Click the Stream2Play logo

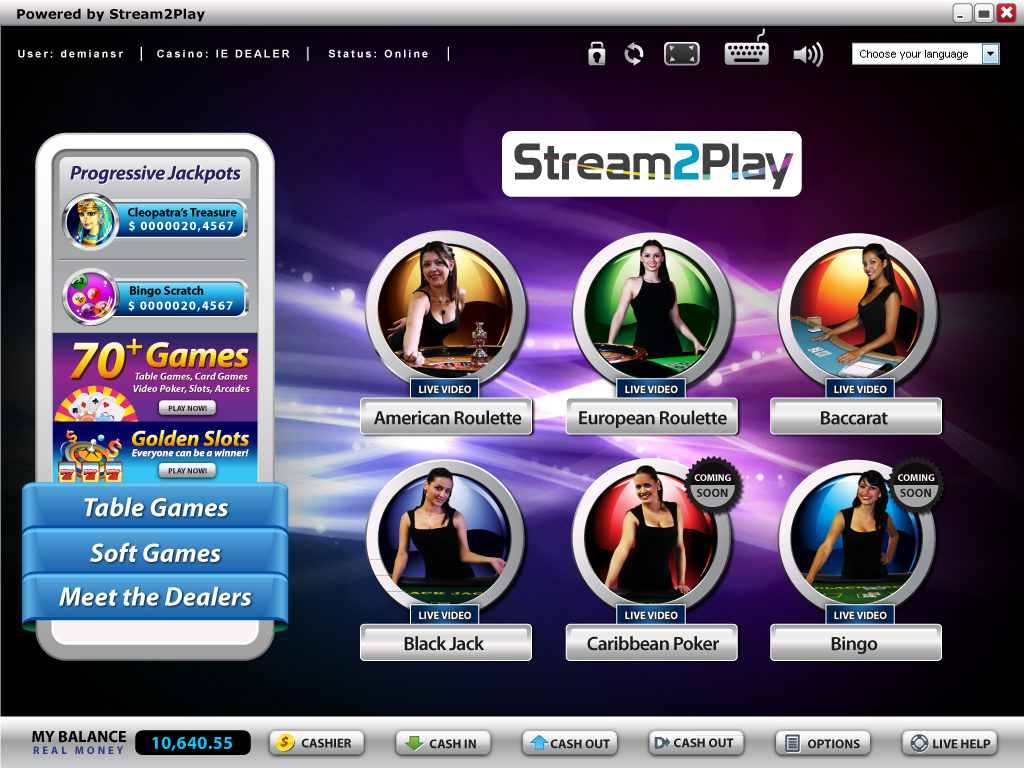pos(652,164)
